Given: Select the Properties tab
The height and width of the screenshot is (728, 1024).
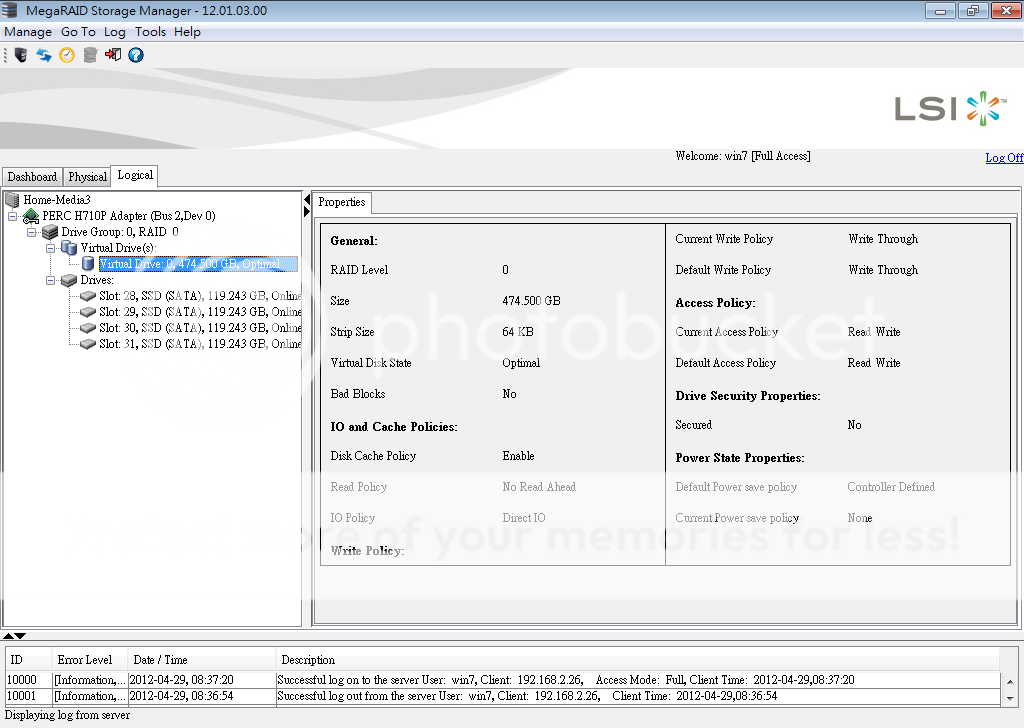Looking at the screenshot, I should pyautogui.click(x=342, y=202).
